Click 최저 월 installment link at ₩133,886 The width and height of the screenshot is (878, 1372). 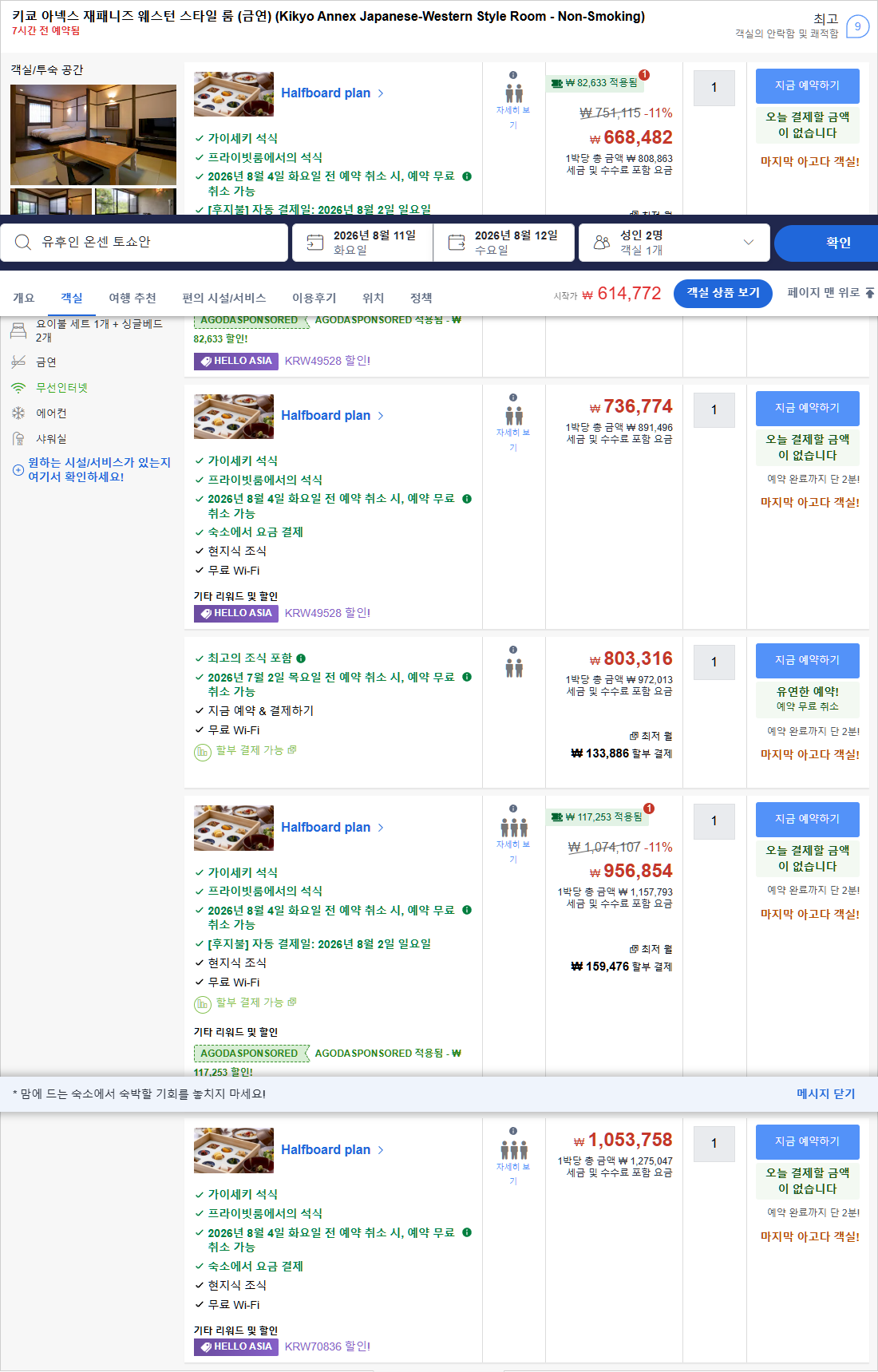651,736
